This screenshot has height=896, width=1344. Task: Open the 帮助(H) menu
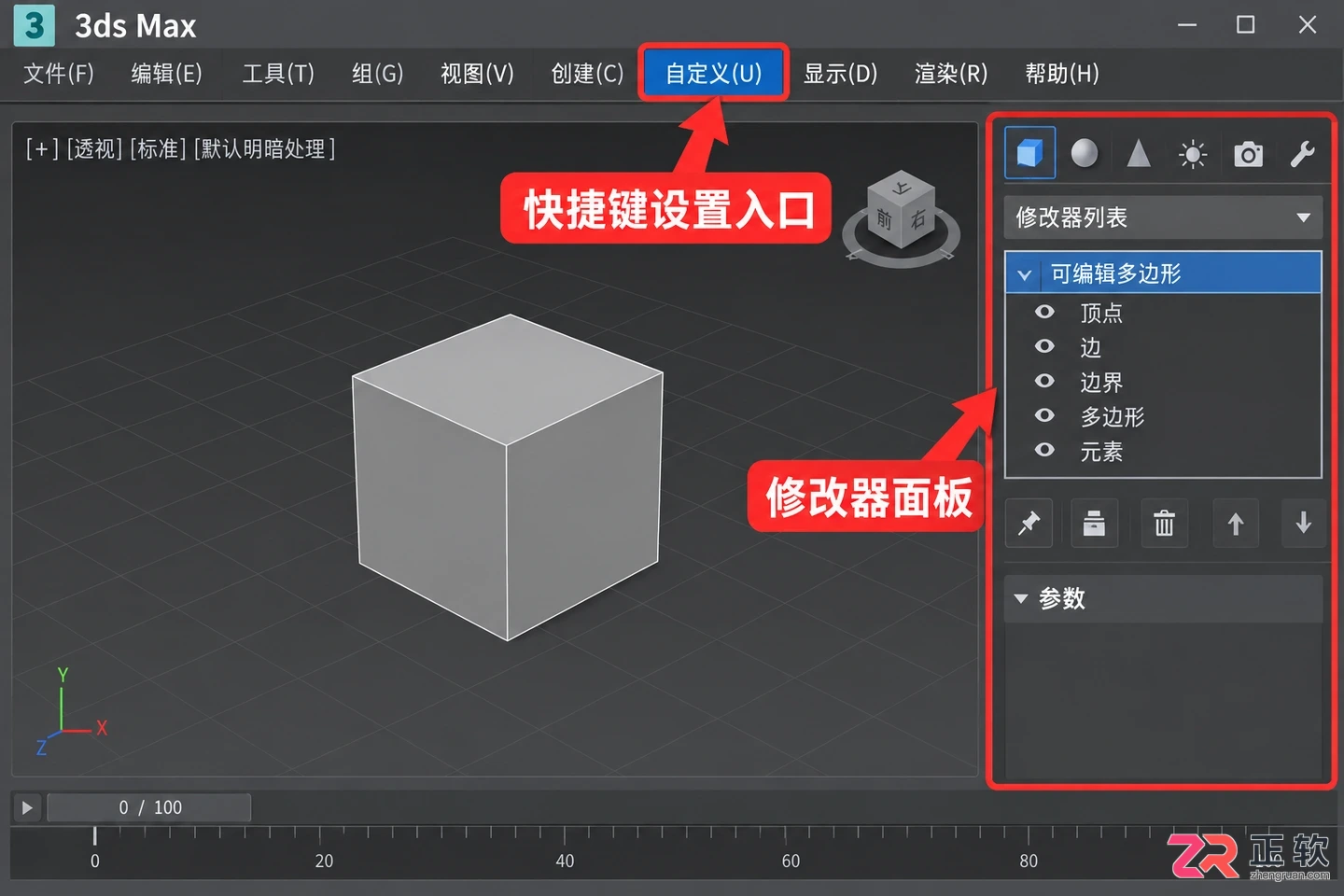coord(1062,74)
